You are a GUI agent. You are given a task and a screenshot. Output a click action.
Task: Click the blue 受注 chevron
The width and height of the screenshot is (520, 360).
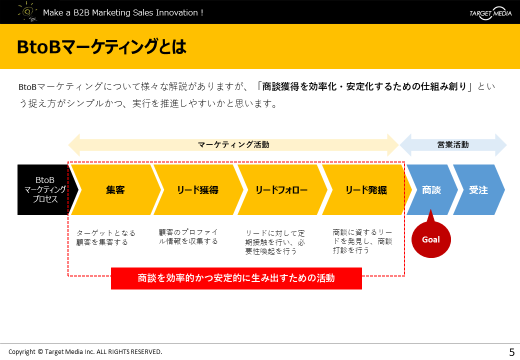click(x=479, y=190)
